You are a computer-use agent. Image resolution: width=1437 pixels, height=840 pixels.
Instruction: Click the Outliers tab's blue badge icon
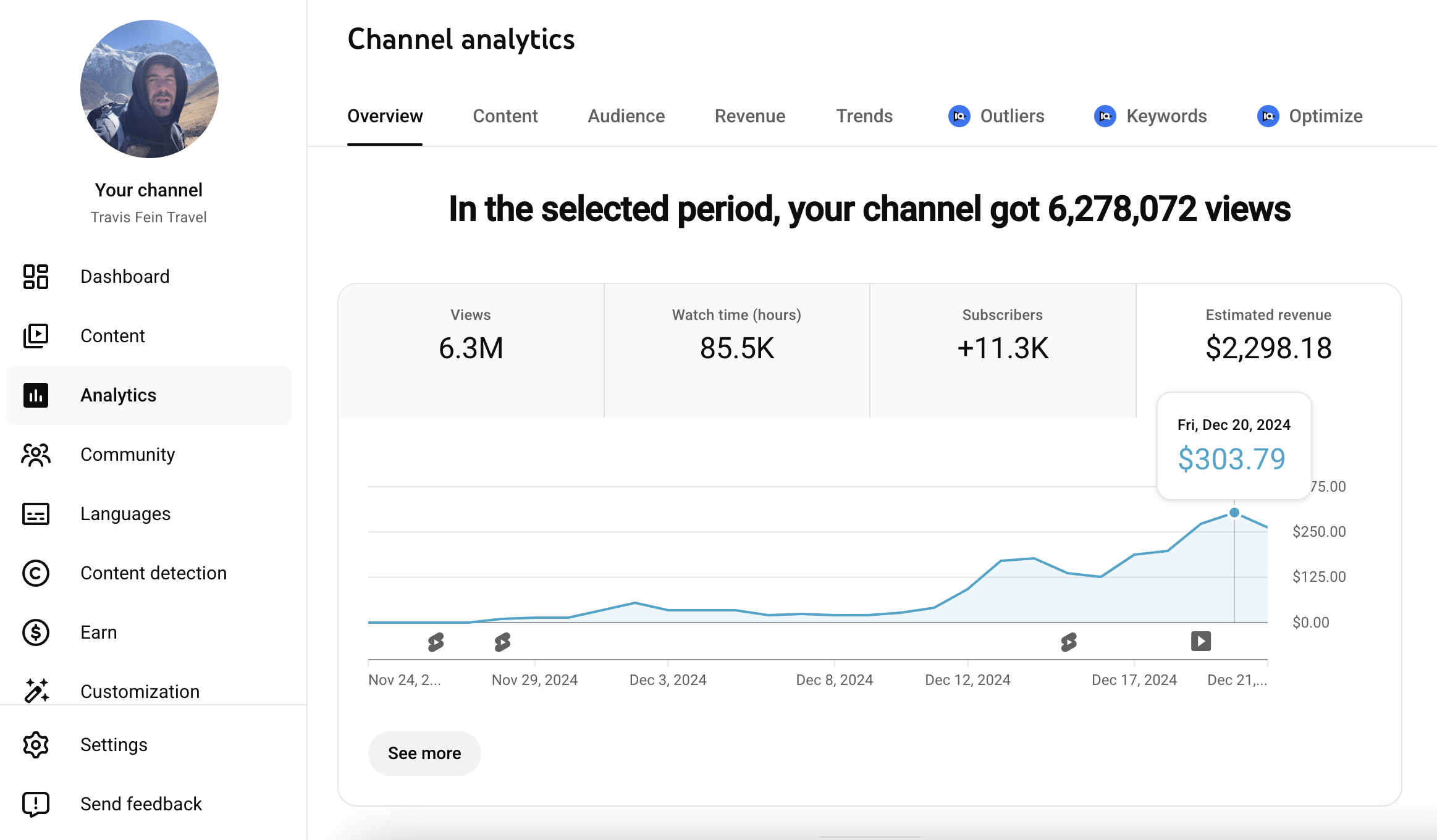pyautogui.click(x=959, y=116)
